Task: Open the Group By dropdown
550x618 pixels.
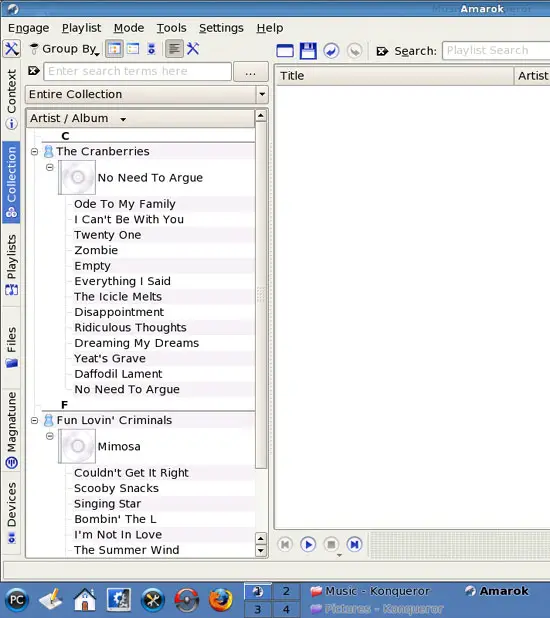Action: (65, 49)
